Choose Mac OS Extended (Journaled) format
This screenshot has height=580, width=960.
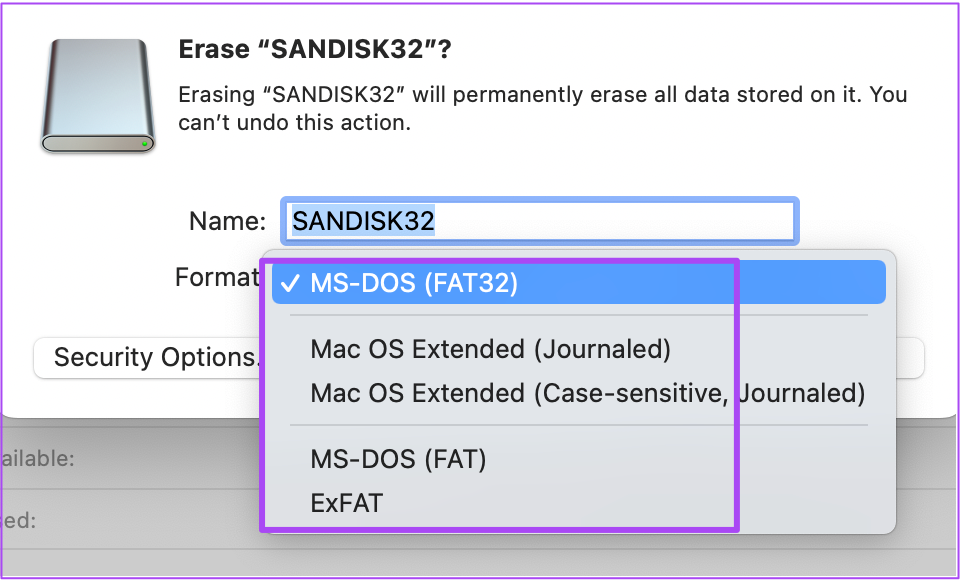pos(490,349)
